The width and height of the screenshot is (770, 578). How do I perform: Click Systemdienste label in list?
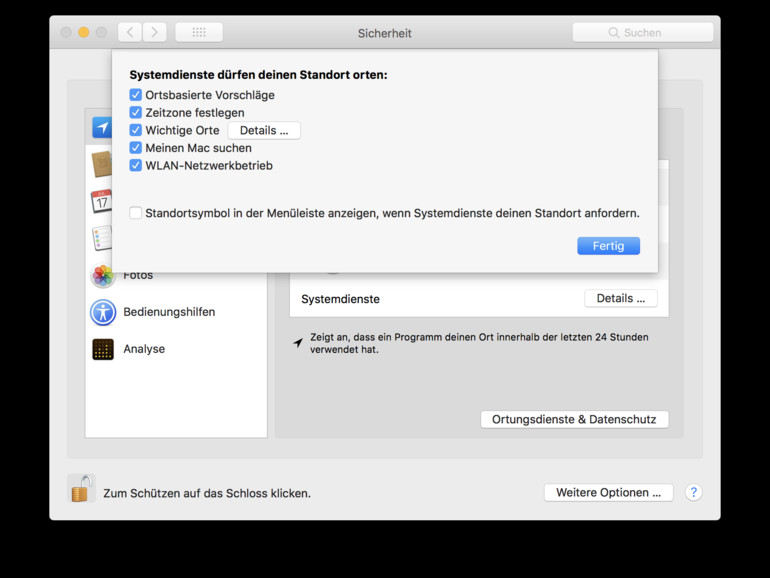(x=340, y=299)
